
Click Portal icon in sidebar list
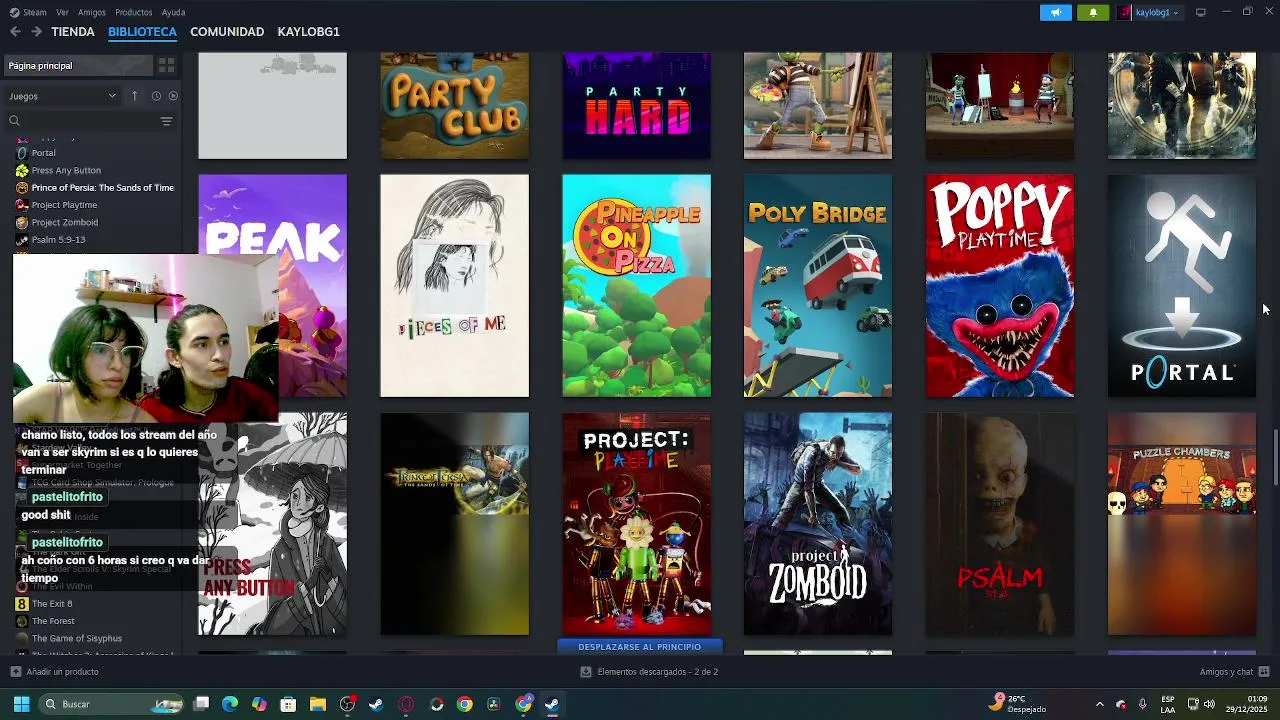coord(22,153)
